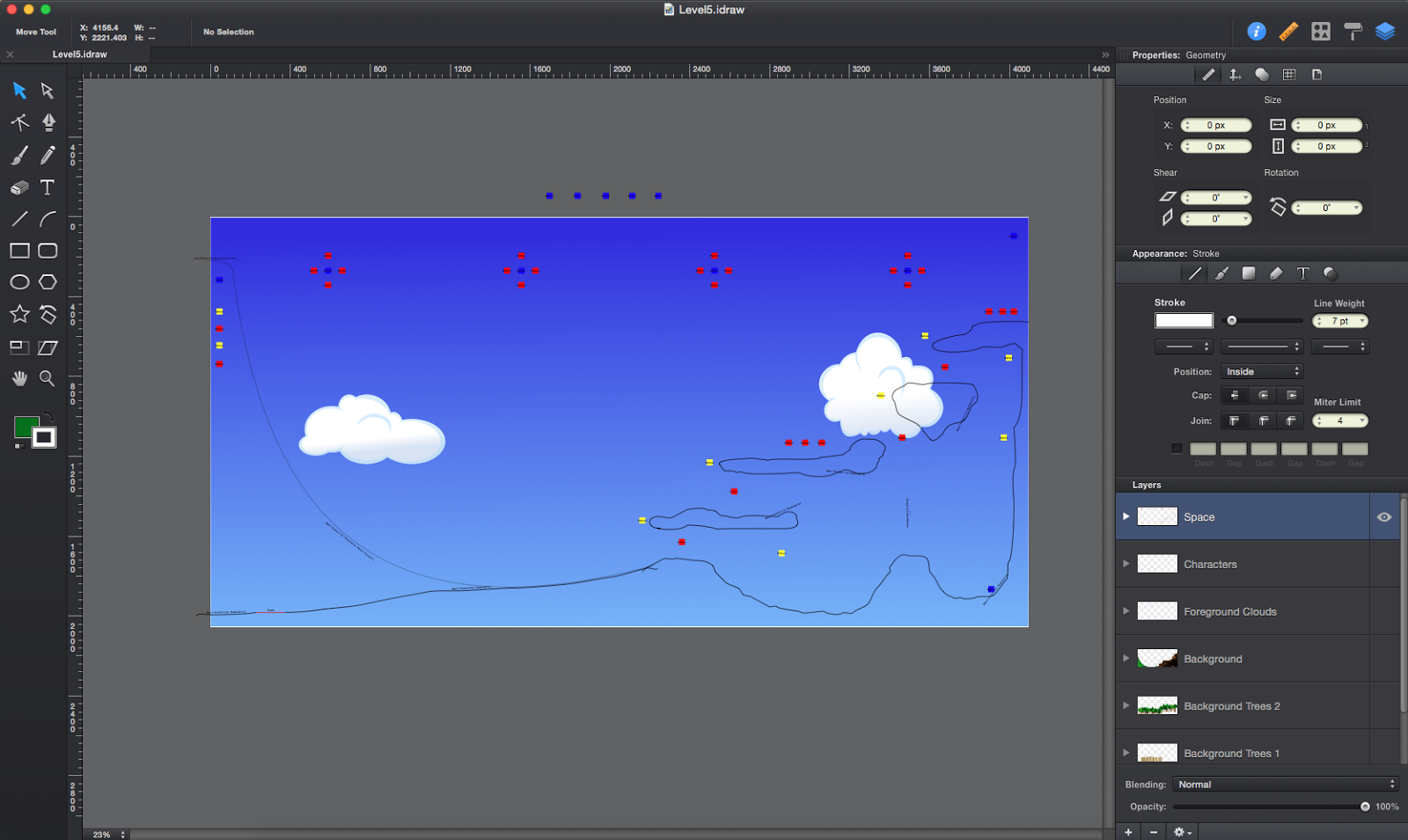The image size is (1408, 840).
Task: Set the third Cap style option
Action: [1291, 396]
